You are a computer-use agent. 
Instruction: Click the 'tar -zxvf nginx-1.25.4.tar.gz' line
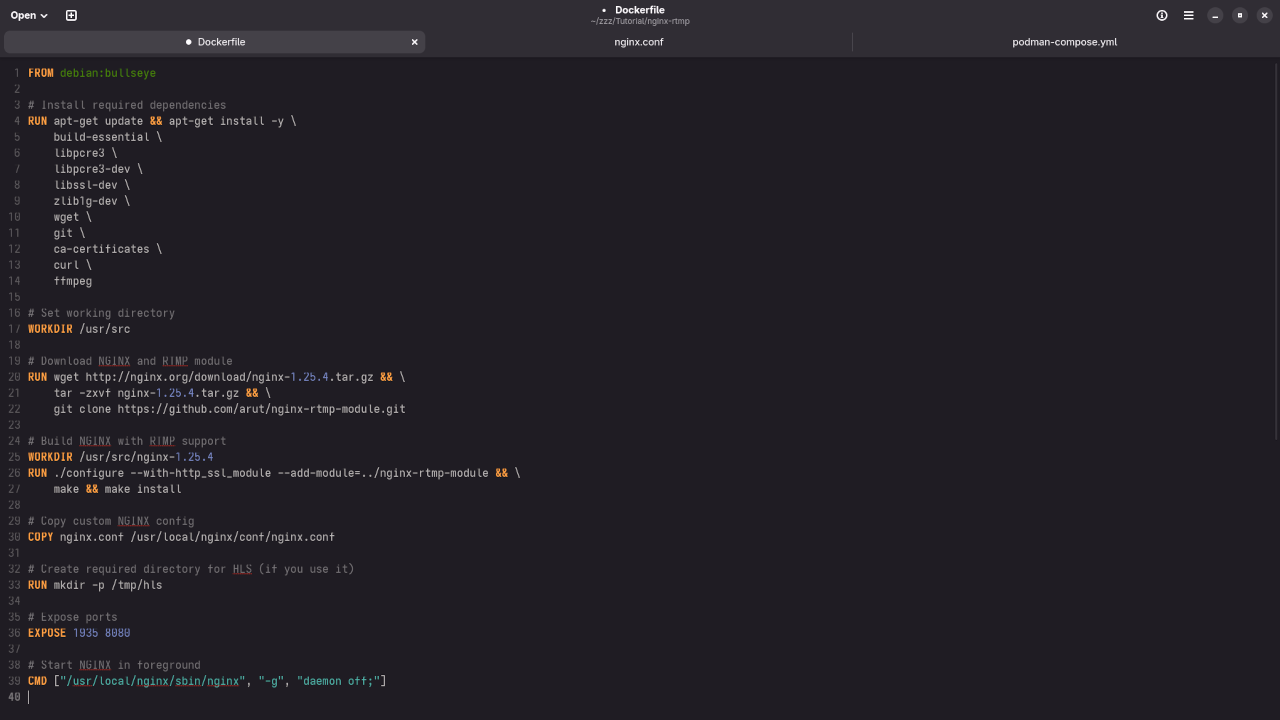[x=162, y=393]
